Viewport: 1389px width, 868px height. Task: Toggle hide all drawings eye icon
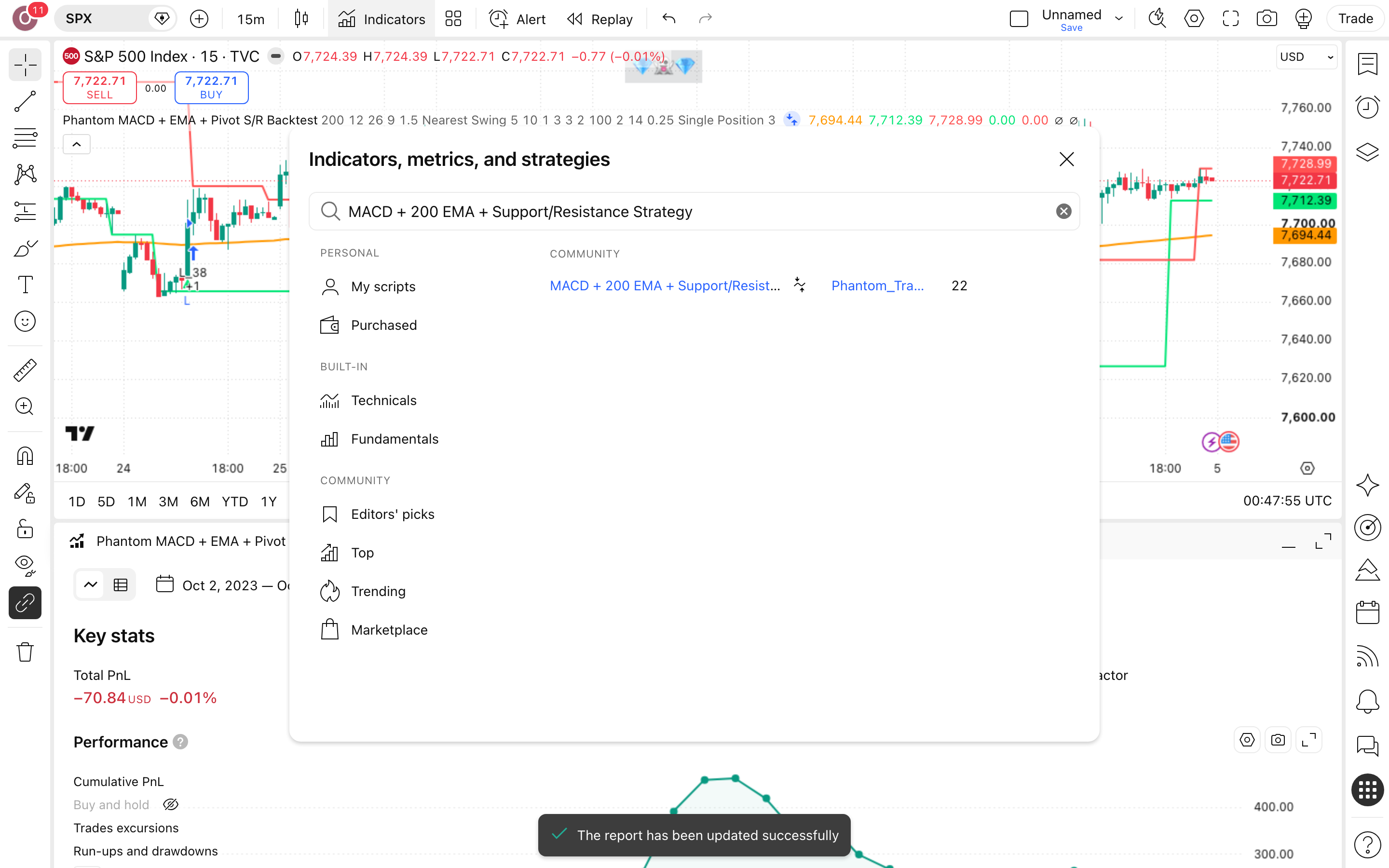[x=25, y=566]
